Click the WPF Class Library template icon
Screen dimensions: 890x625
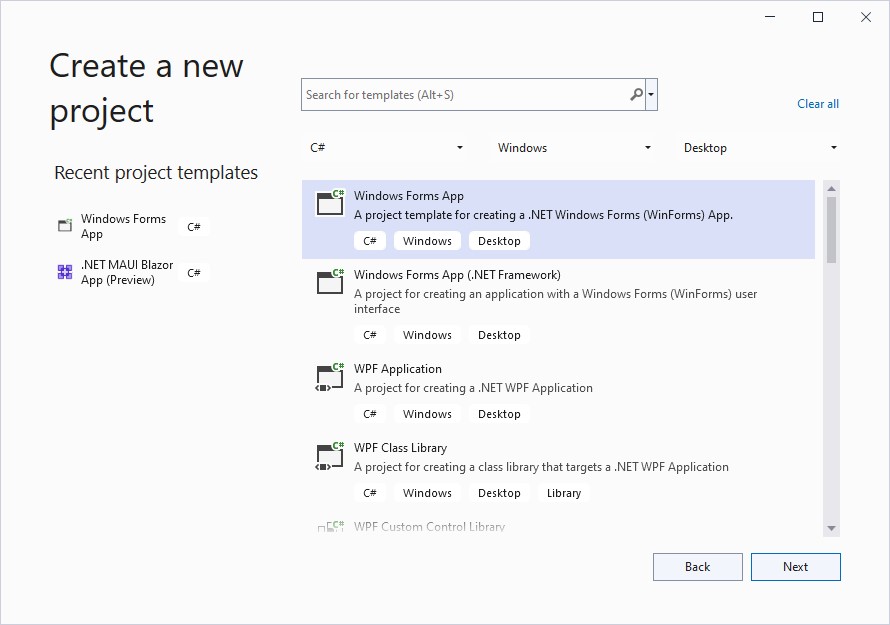click(330, 455)
